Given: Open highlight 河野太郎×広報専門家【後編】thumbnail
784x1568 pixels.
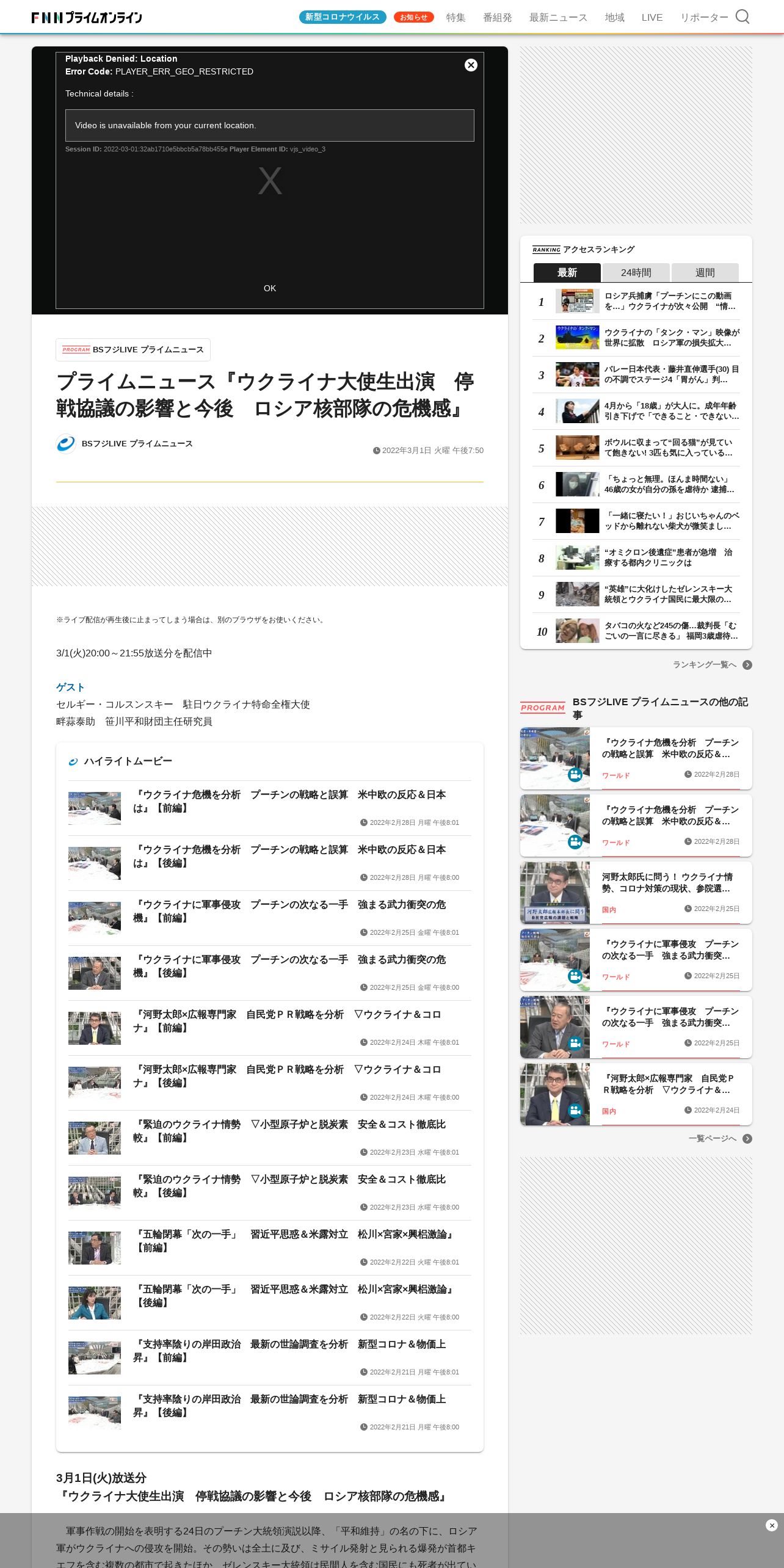Looking at the screenshot, I should tap(95, 1083).
